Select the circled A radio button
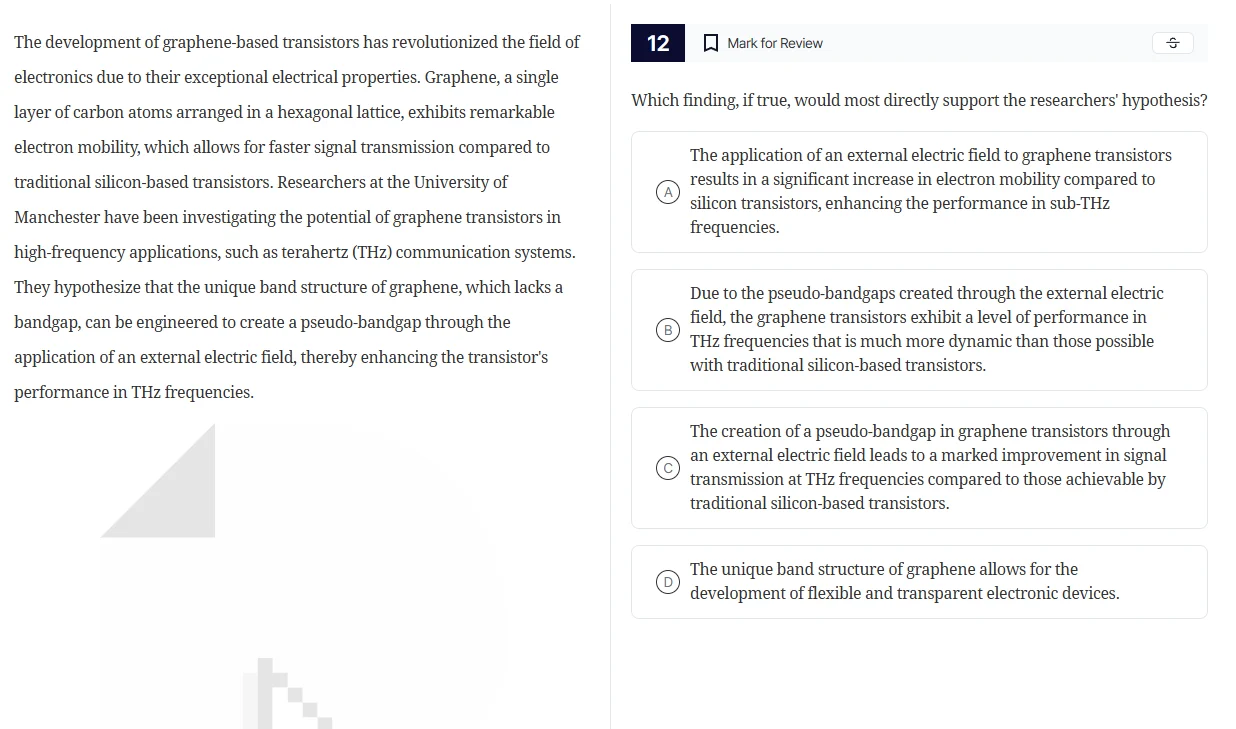Image resolution: width=1236 pixels, height=729 pixels. (x=668, y=192)
